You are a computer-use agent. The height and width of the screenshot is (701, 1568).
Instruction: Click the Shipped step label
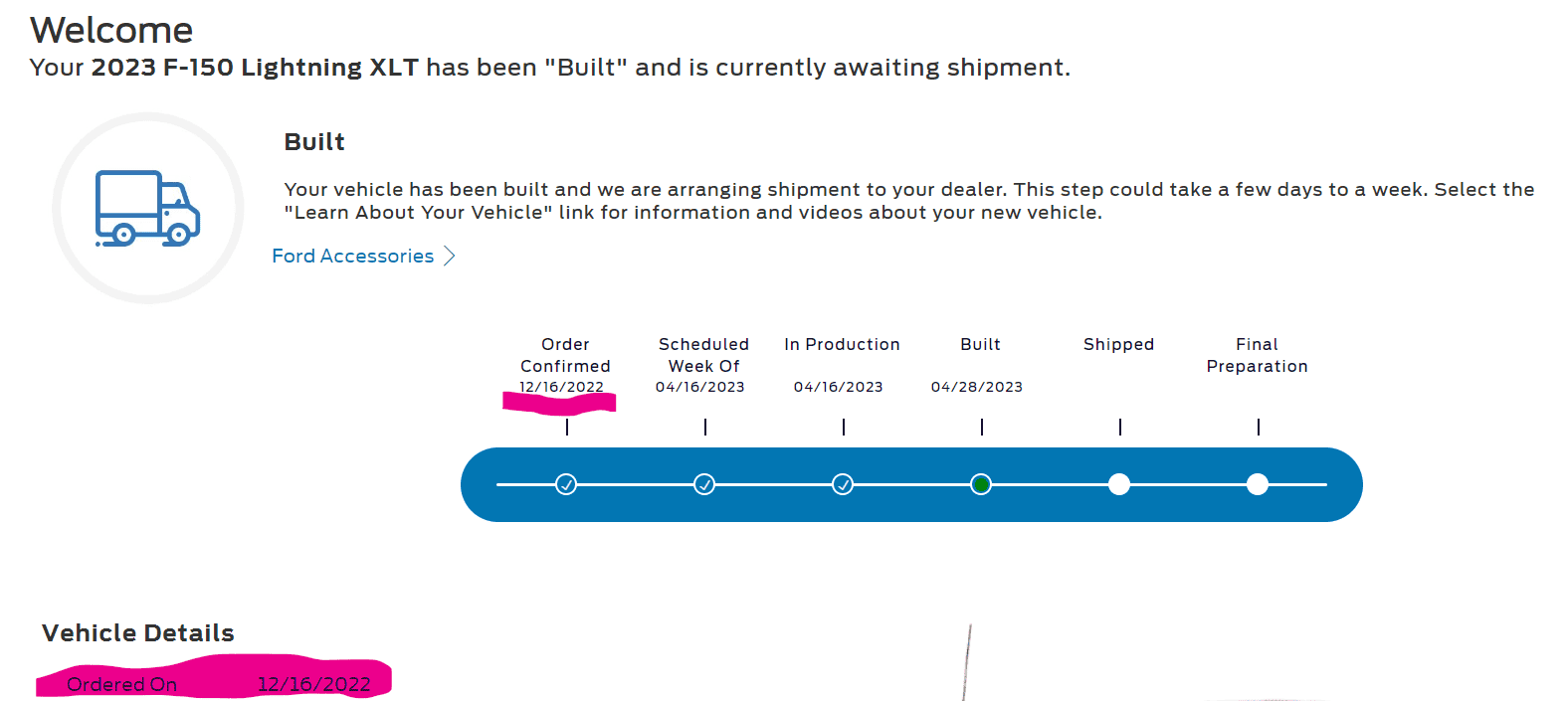point(1118,344)
